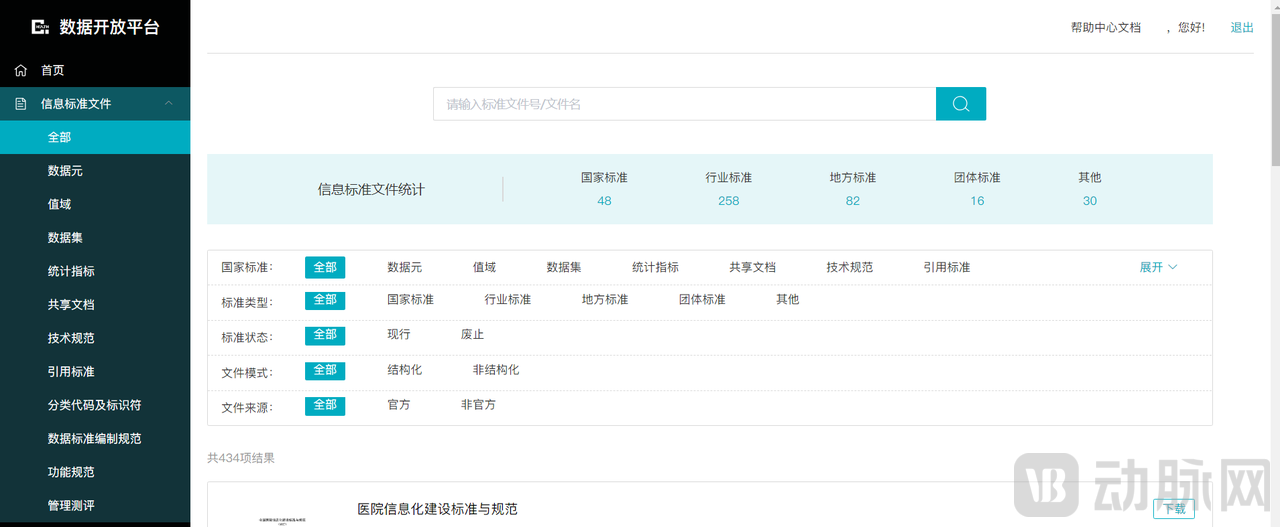Click the 行业标准 count 258
Viewport: 1280px width, 527px height.
[x=728, y=201]
